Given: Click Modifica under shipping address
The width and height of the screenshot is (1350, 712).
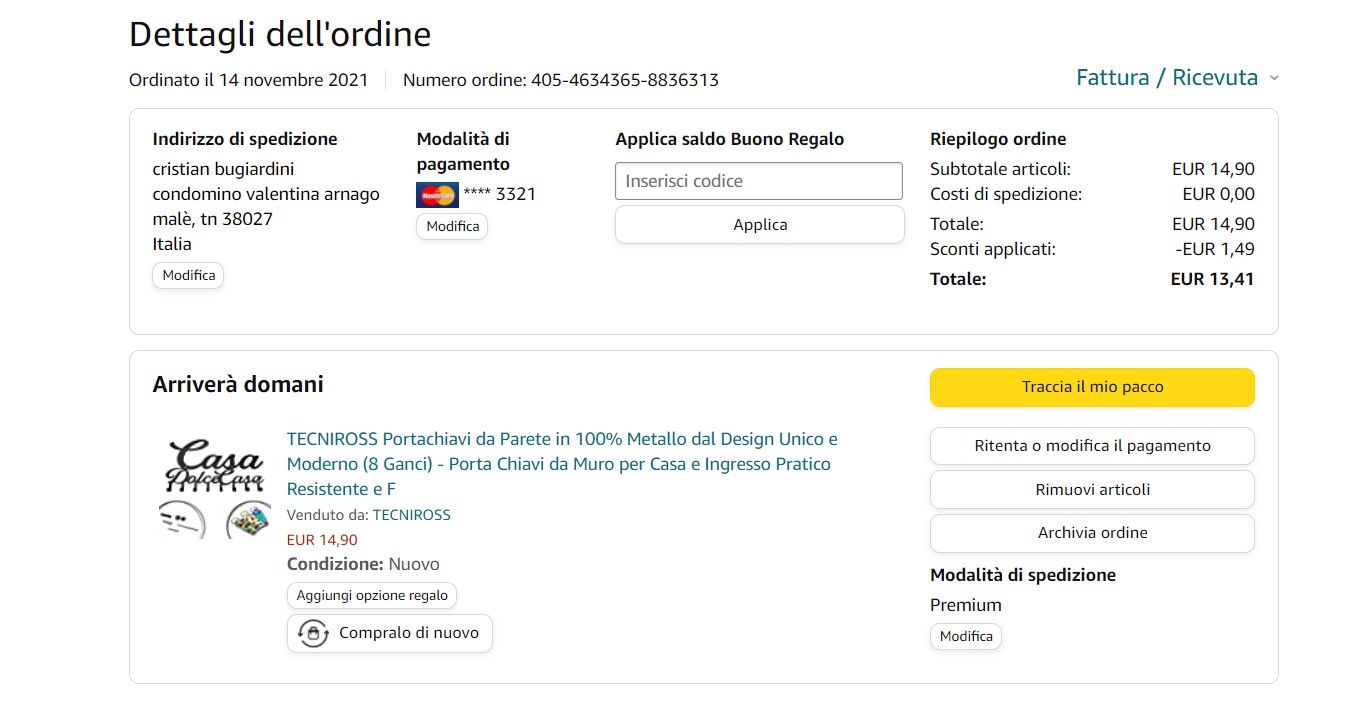Looking at the screenshot, I should tap(188, 275).
